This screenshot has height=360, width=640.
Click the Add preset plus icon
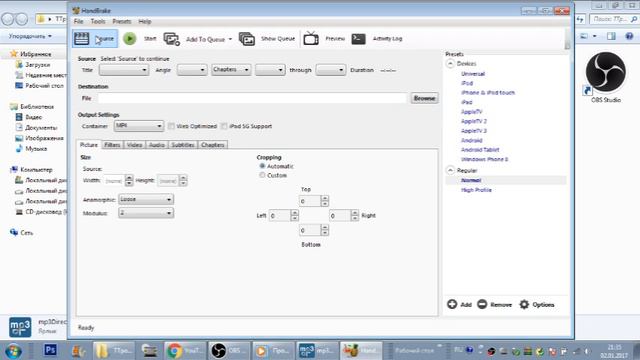[452, 304]
